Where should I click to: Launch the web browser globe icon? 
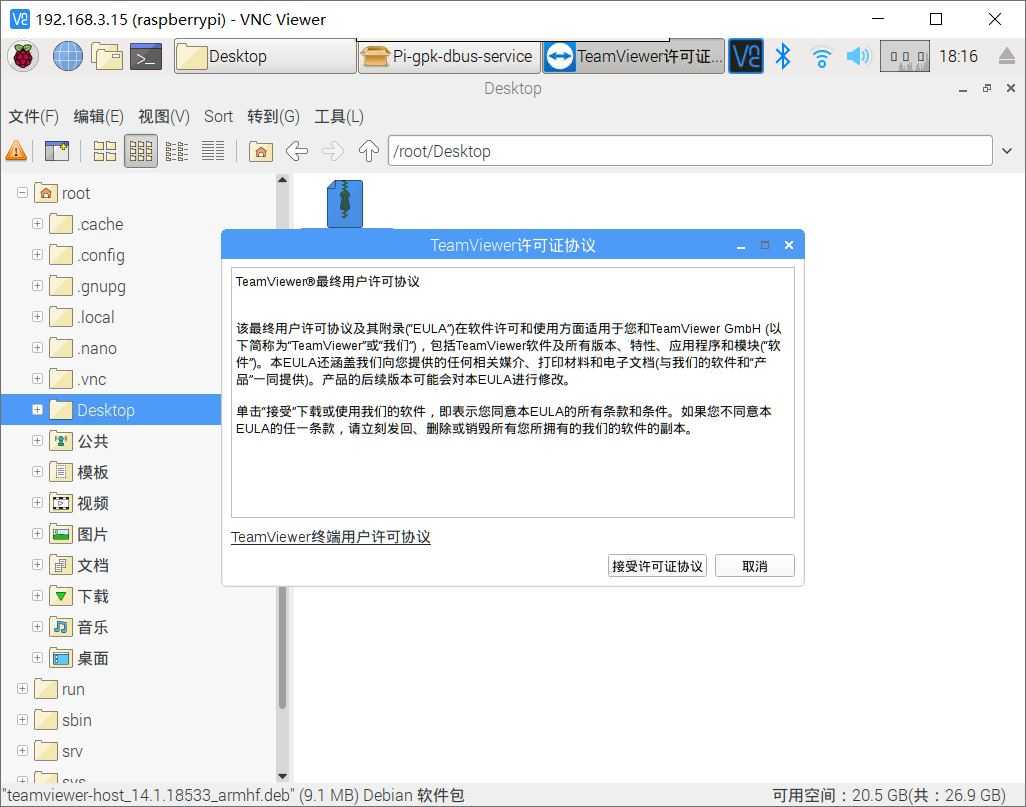pyautogui.click(x=67, y=56)
